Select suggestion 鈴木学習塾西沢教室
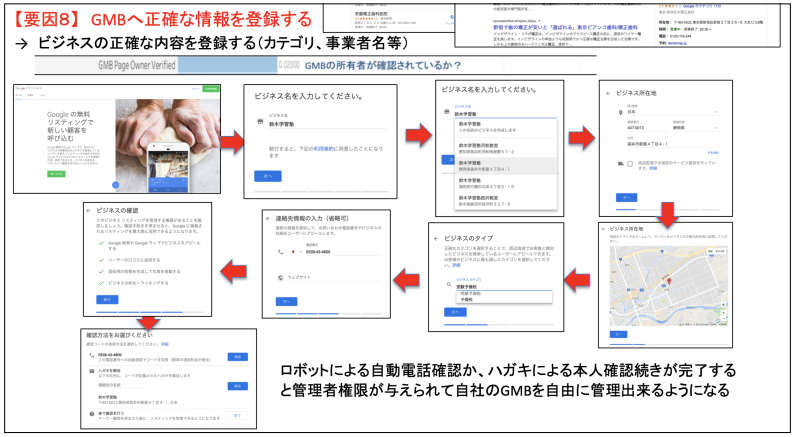 point(505,200)
